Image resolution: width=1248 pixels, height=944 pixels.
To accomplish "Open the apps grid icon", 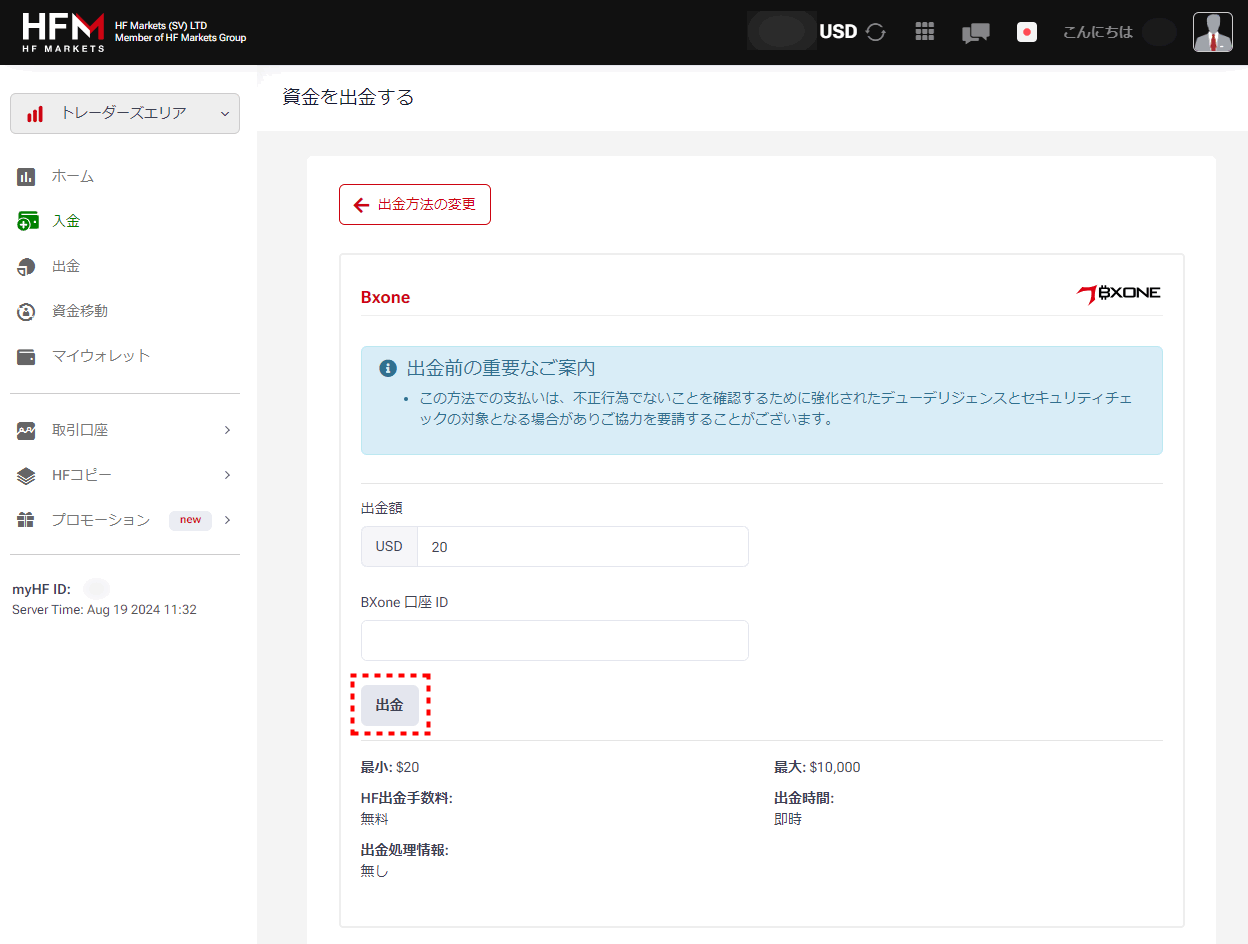I will [925, 32].
